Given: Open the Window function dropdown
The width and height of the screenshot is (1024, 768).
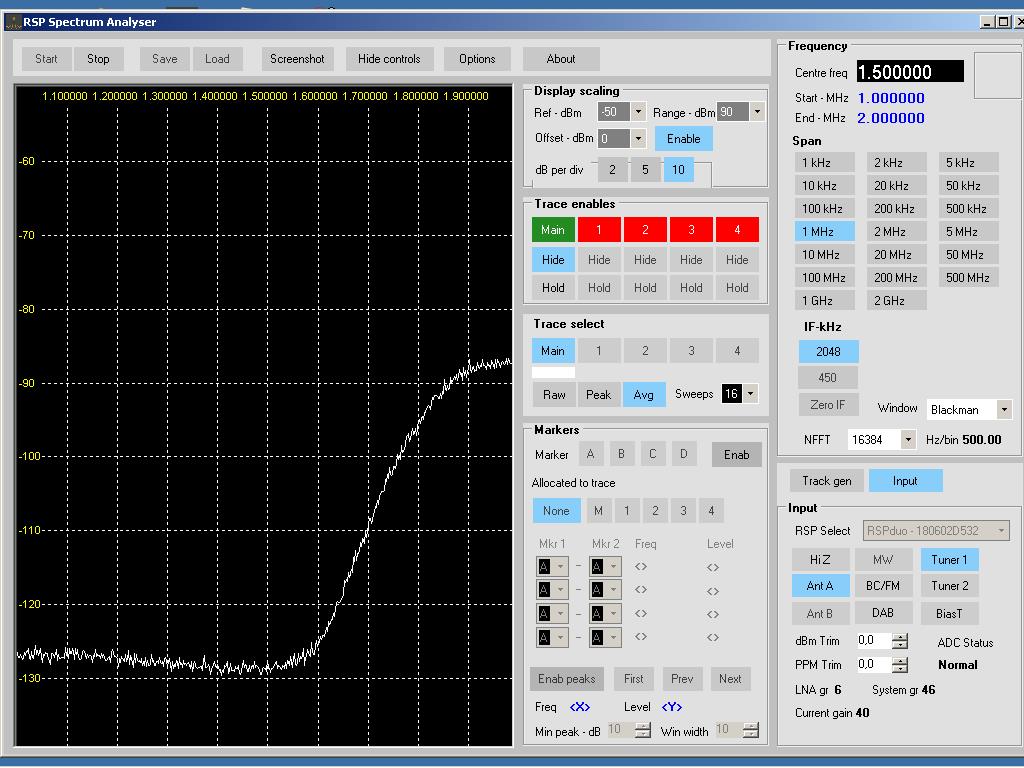Looking at the screenshot, I should pos(1004,409).
